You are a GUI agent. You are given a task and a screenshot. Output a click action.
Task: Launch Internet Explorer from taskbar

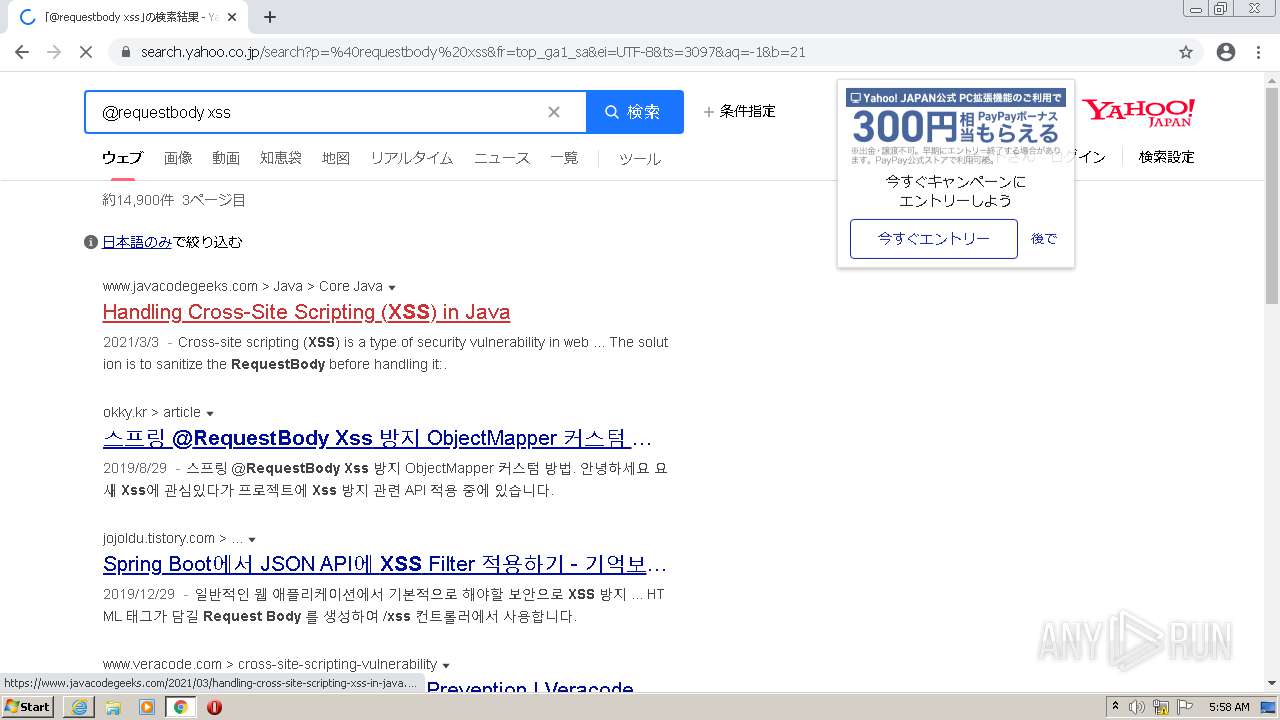click(79, 707)
